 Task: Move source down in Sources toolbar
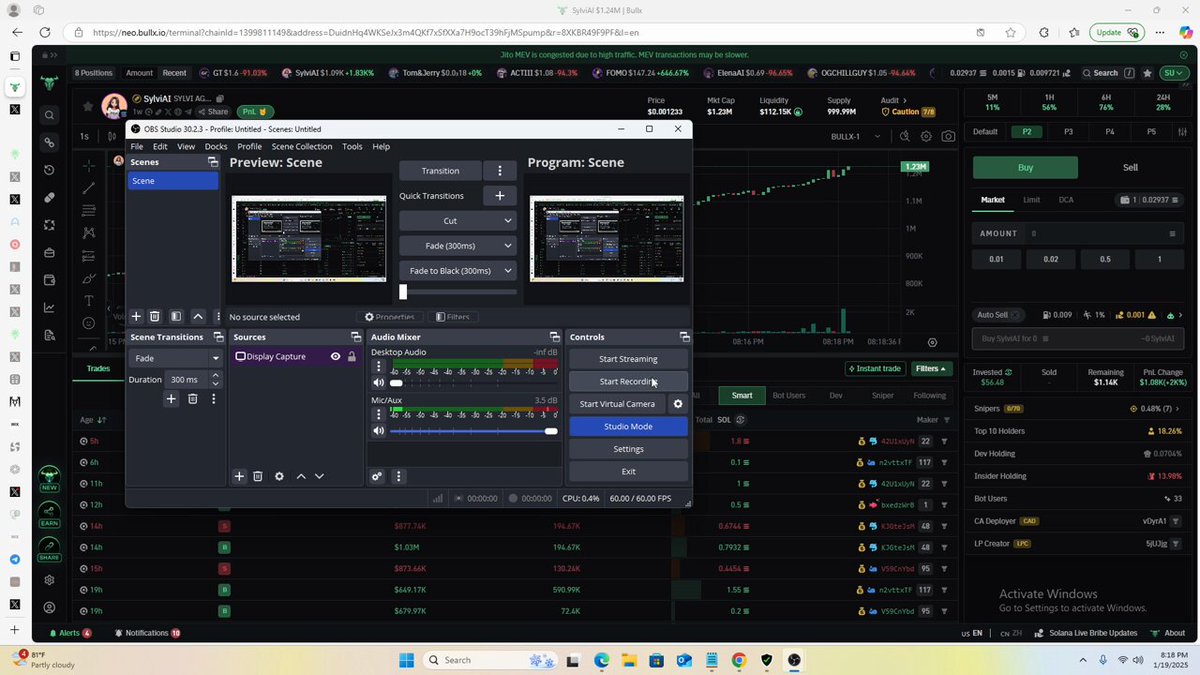coord(319,476)
